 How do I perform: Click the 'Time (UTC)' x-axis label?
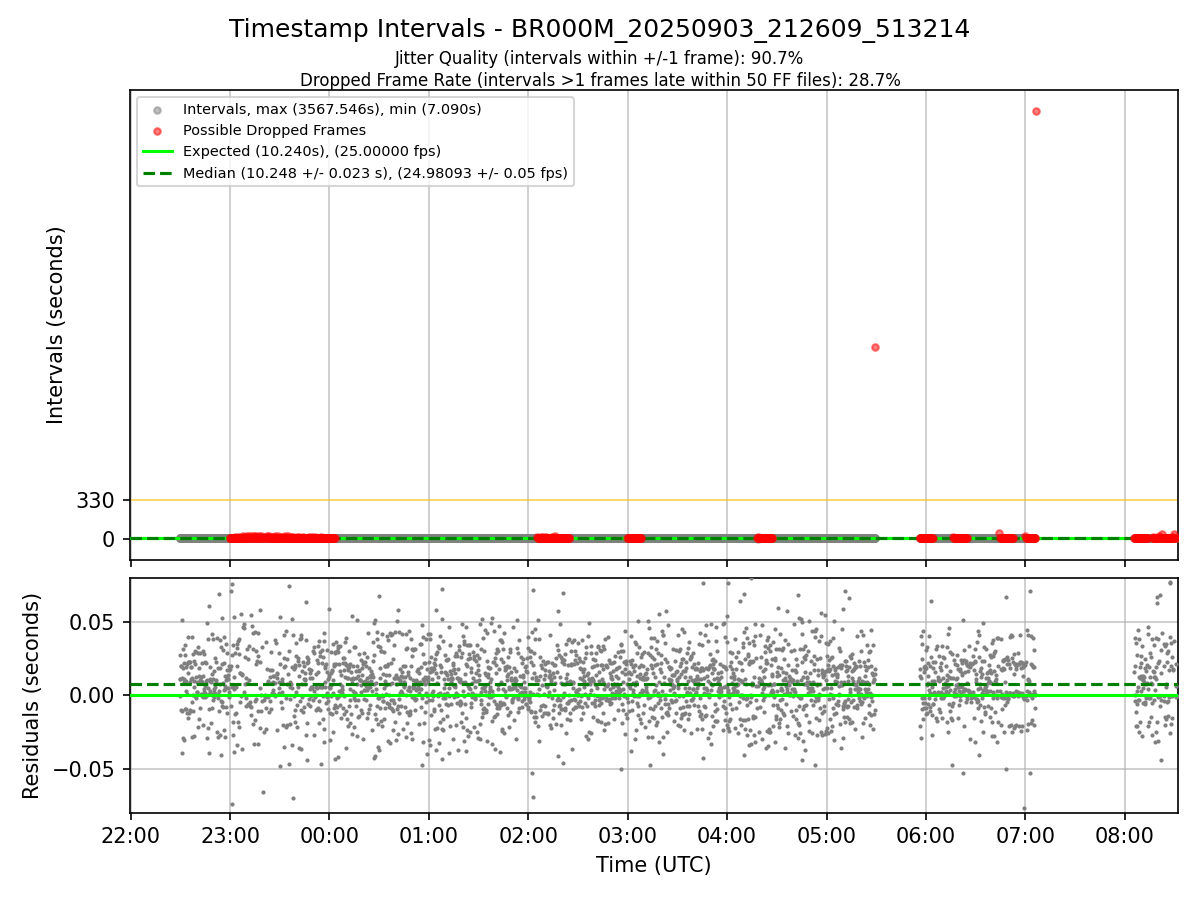pos(654,865)
